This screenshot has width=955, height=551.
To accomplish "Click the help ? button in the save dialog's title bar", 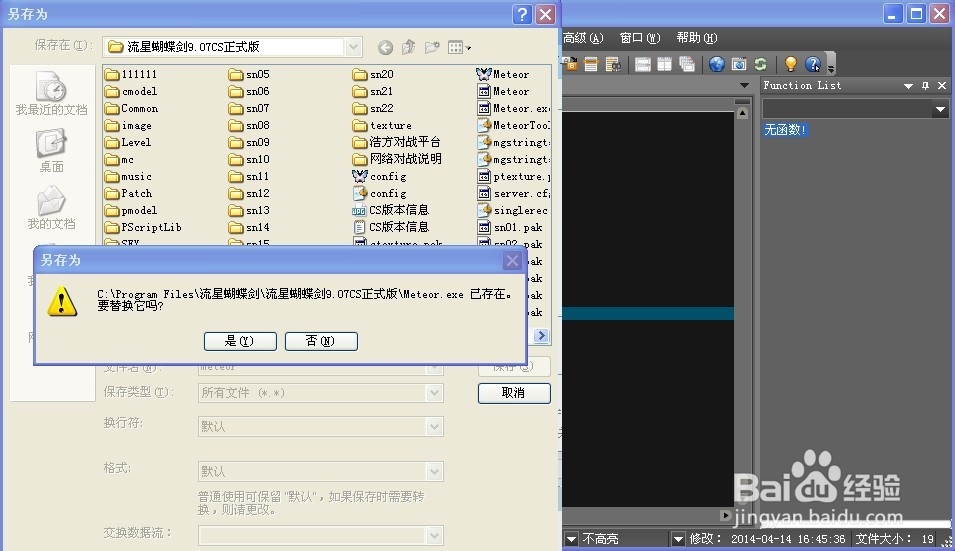I will coord(522,14).
